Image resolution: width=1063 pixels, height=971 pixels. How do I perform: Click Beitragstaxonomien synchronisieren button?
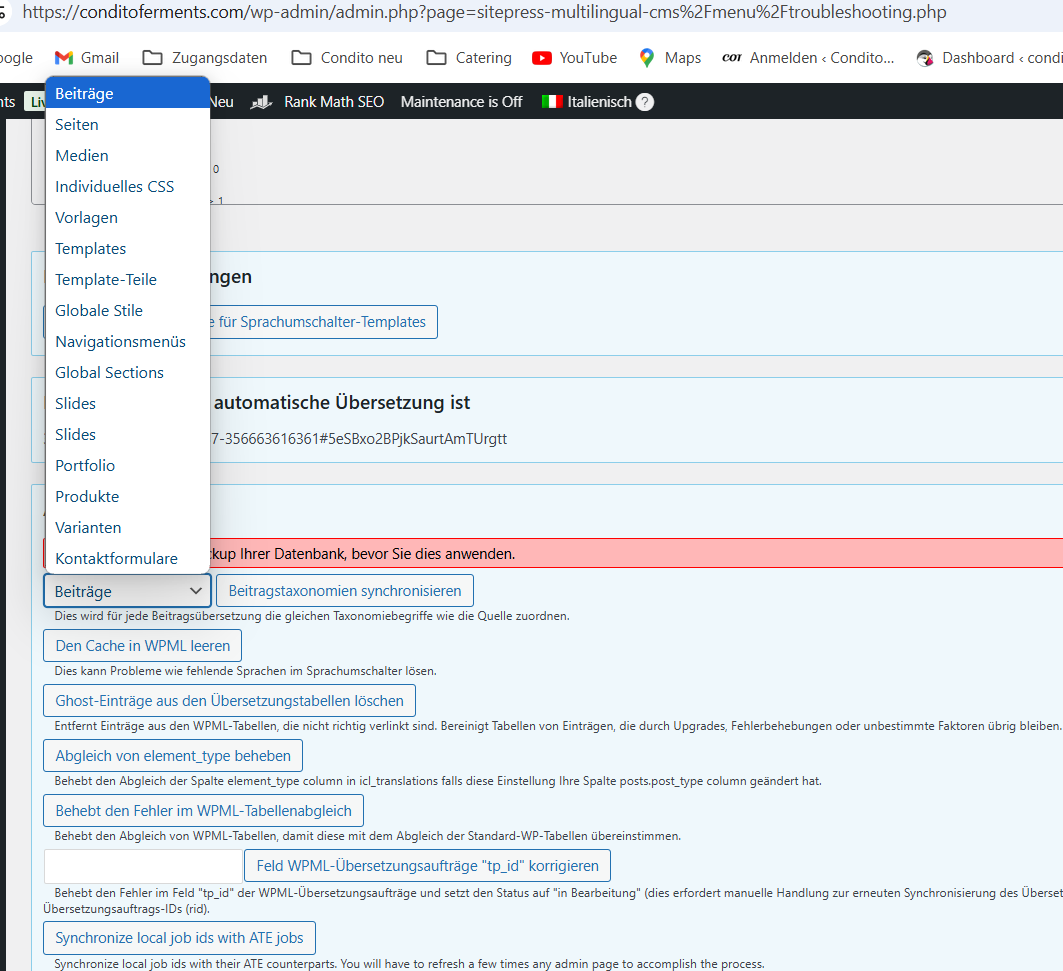coord(345,591)
